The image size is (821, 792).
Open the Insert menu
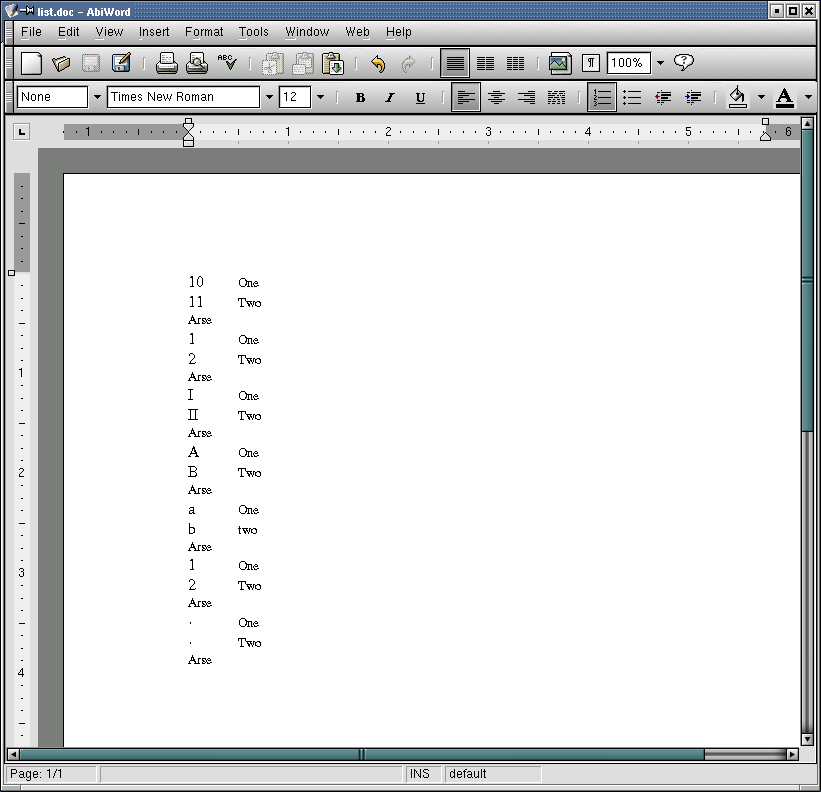(154, 32)
